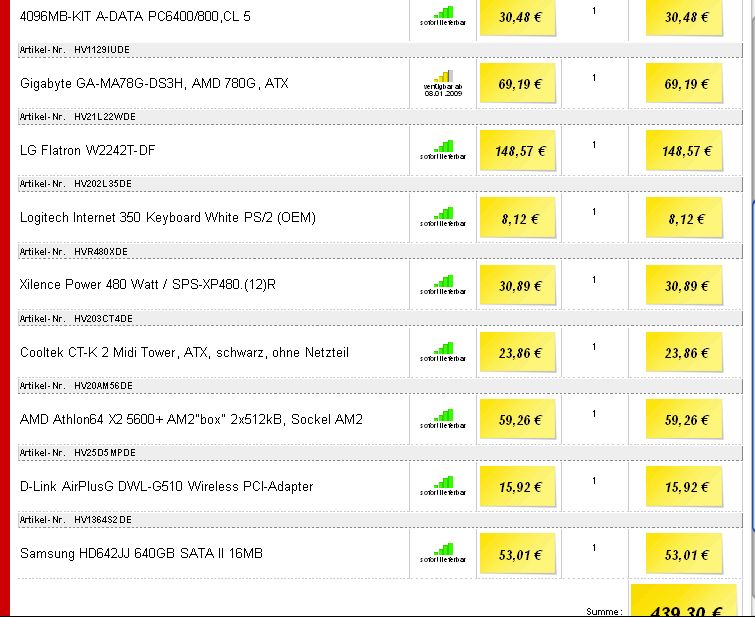755x617 pixels.
Task: Click article number HV1364S2DE
Action: pos(103,519)
